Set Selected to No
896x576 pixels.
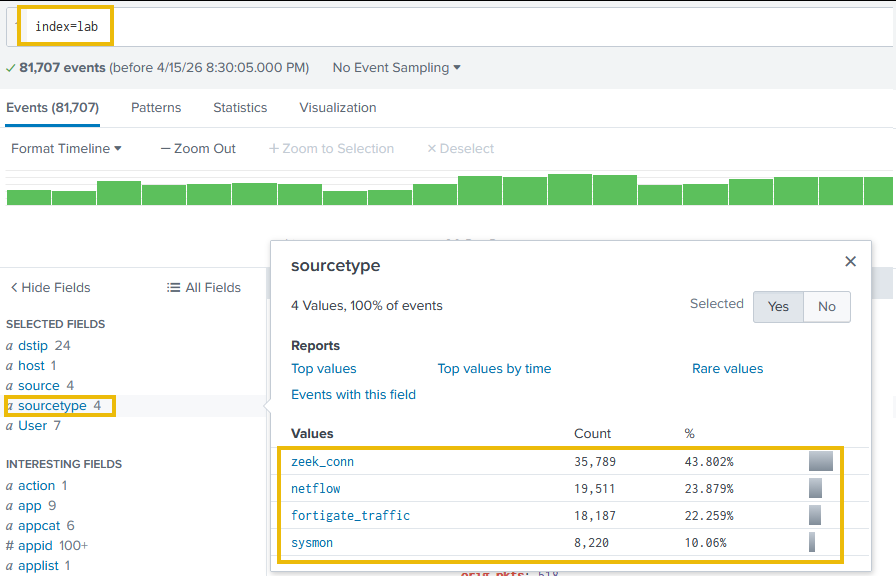coord(827,307)
